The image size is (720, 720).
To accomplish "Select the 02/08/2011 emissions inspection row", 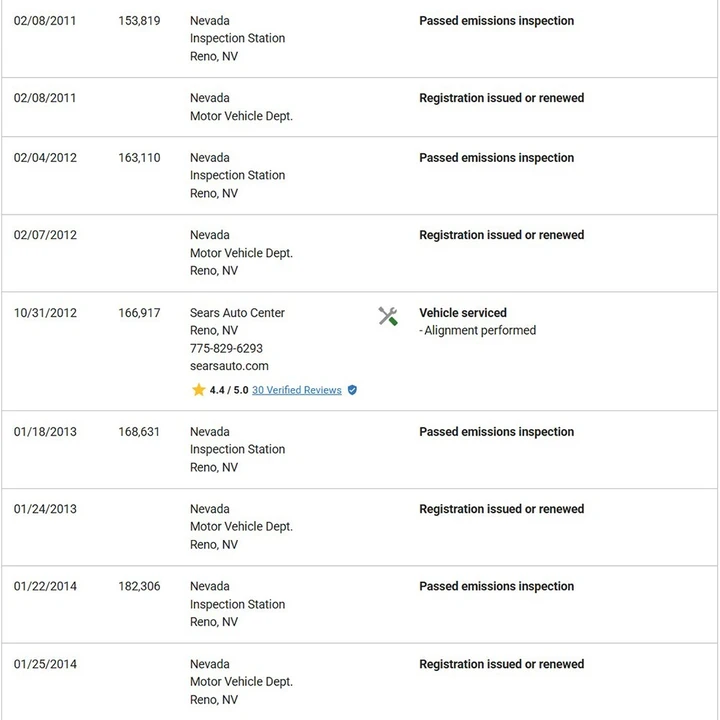I will [x=360, y=39].
